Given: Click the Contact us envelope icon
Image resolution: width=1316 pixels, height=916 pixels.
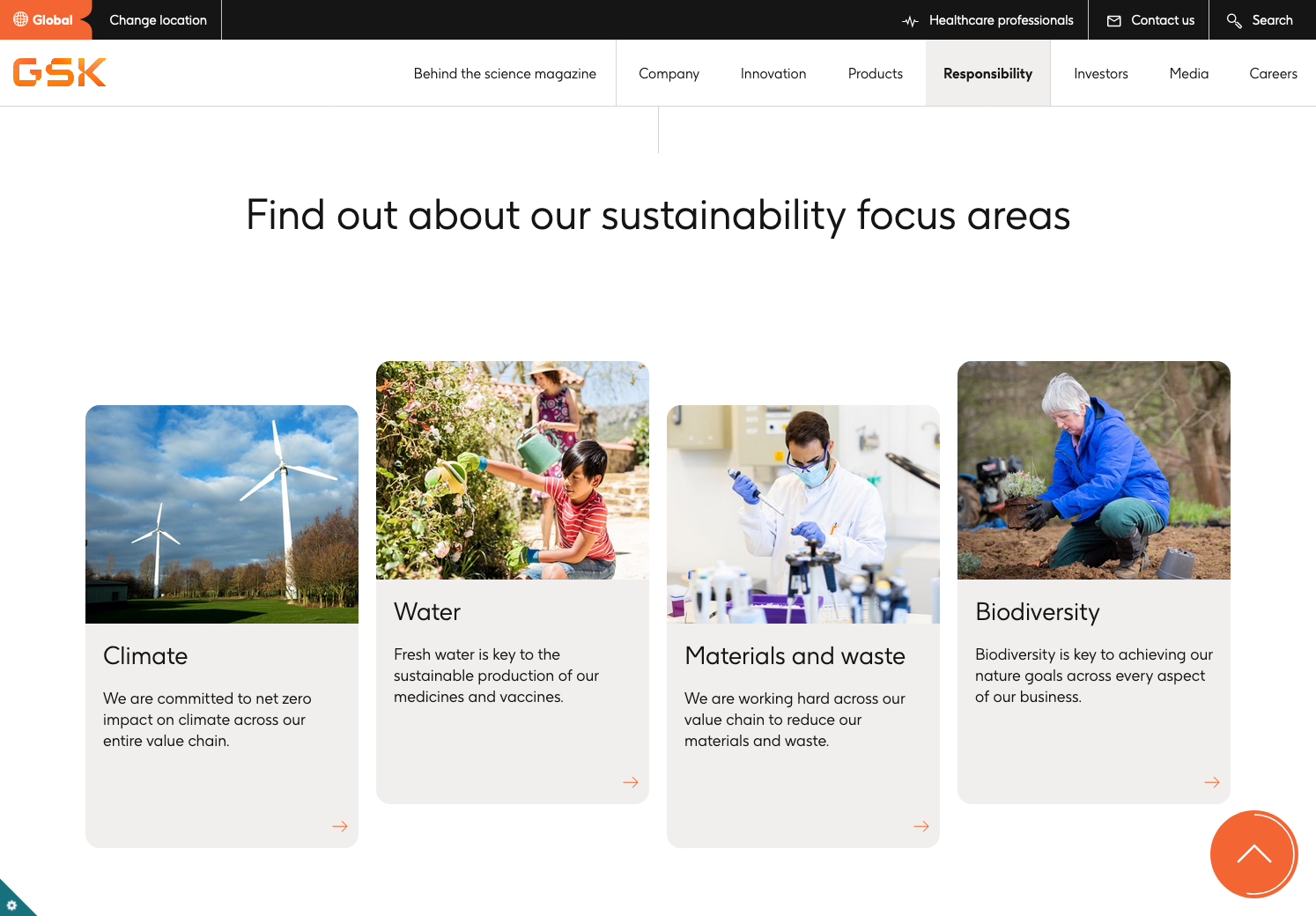Looking at the screenshot, I should coord(1114,20).
